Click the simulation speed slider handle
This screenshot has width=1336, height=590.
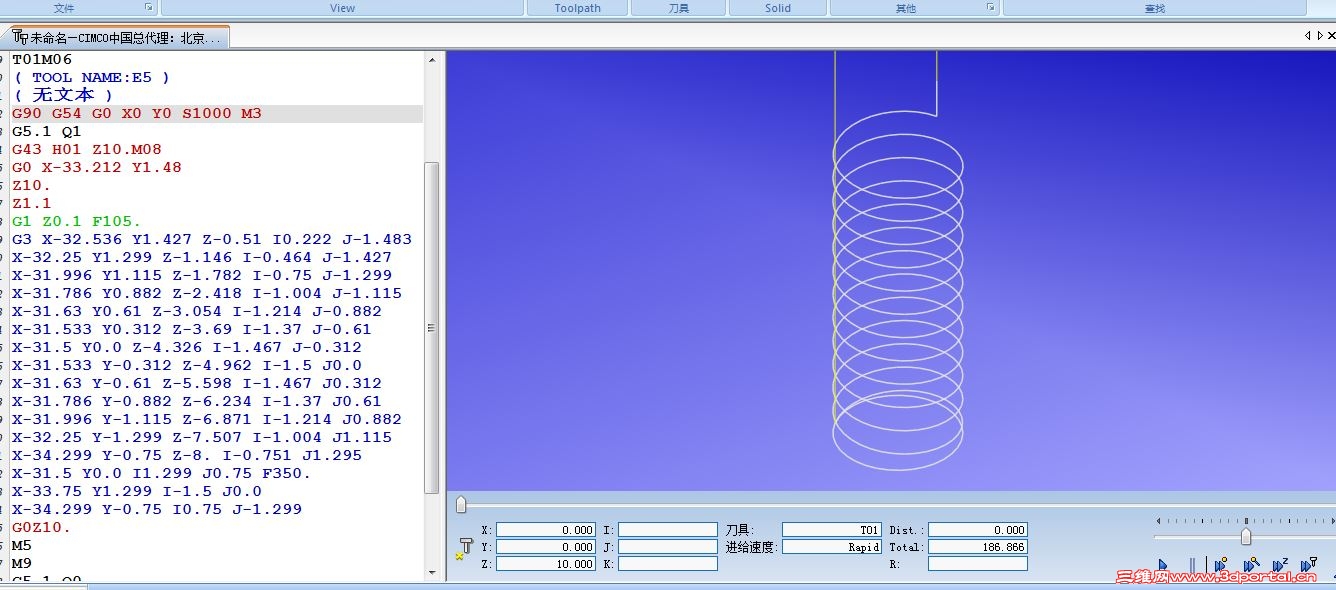pos(1246,536)
